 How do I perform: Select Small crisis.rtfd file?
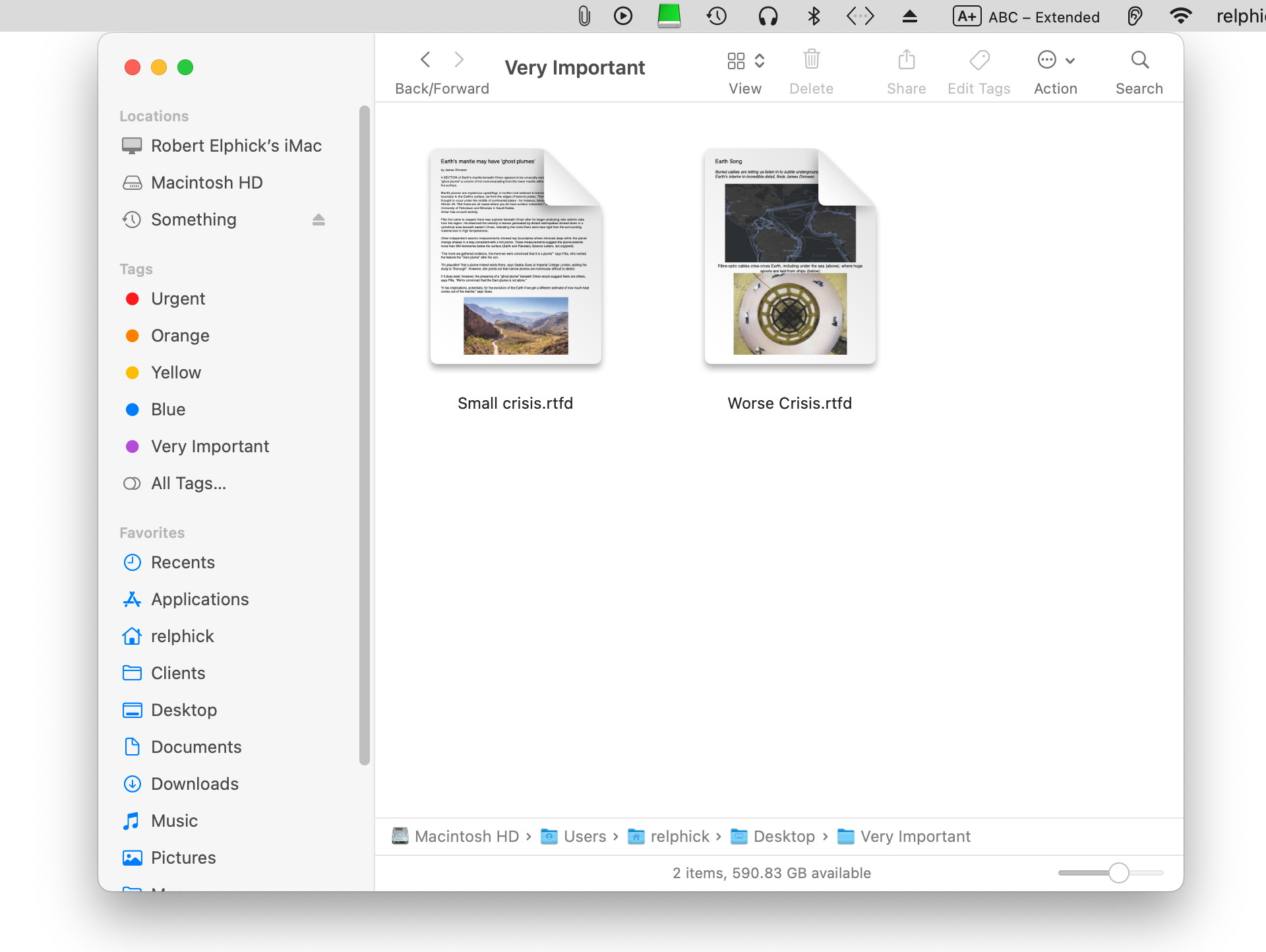pyautogui.click(x=516, y=257)
